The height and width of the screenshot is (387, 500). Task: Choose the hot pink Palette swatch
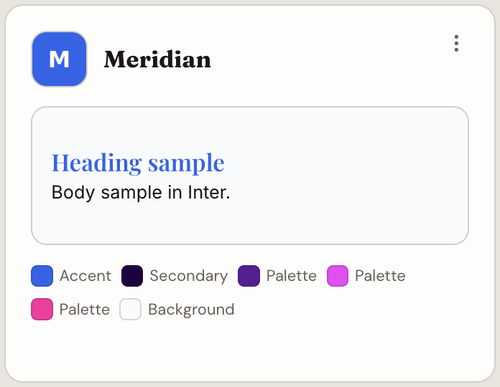42,309
